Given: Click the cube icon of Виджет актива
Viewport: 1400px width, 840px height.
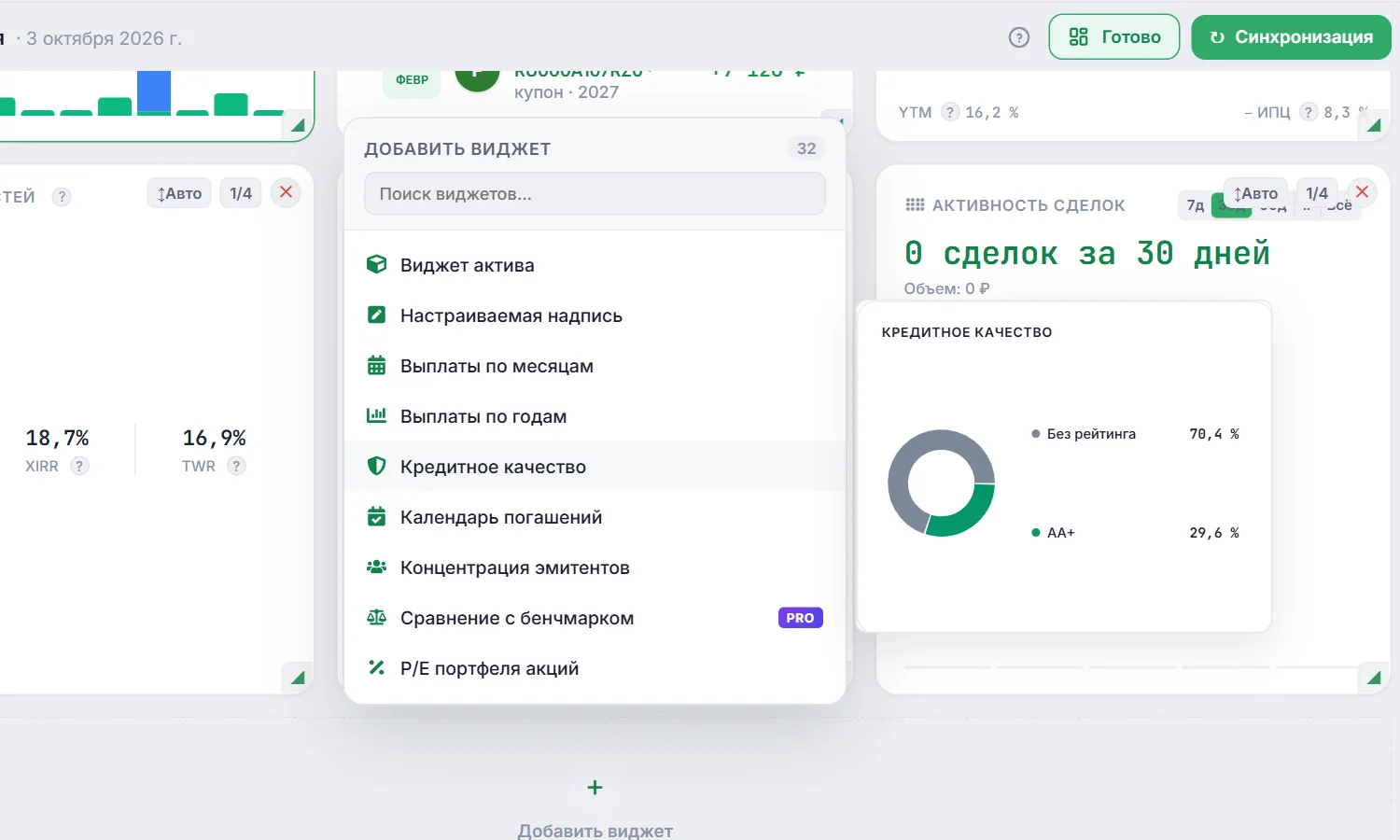Looking at the screenshot, I should [376, 264].
